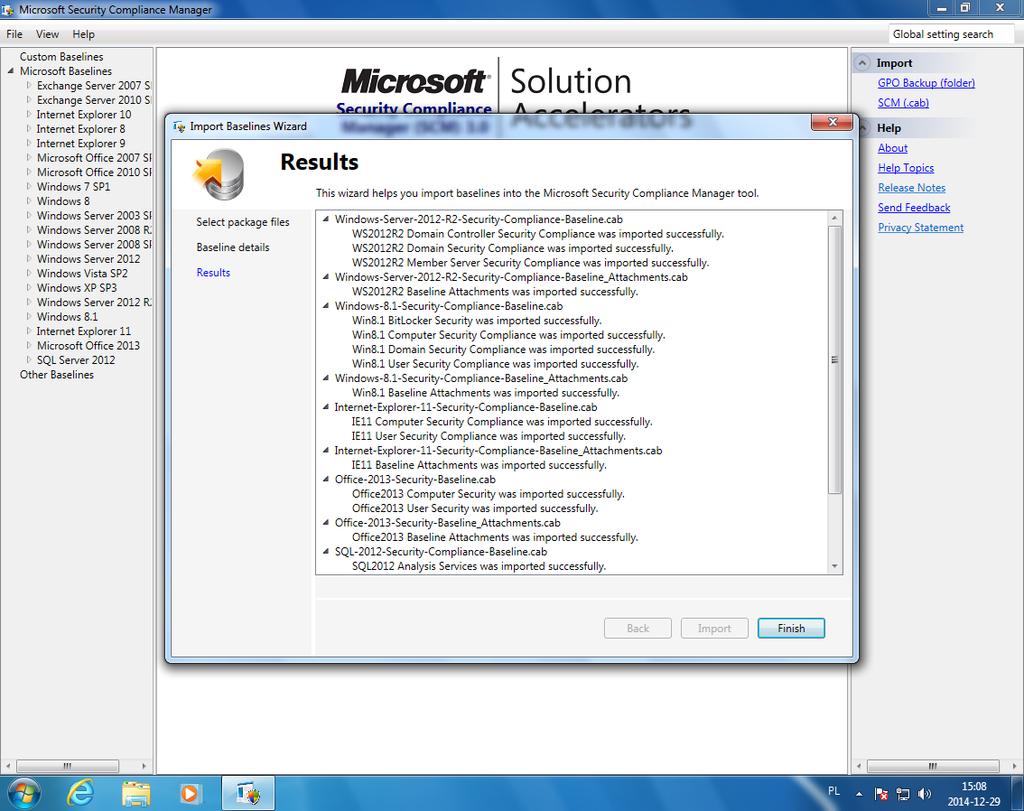1024x811 pixels.
Task: Click the results list vertical scrollbar thumb
Action: 834,360
